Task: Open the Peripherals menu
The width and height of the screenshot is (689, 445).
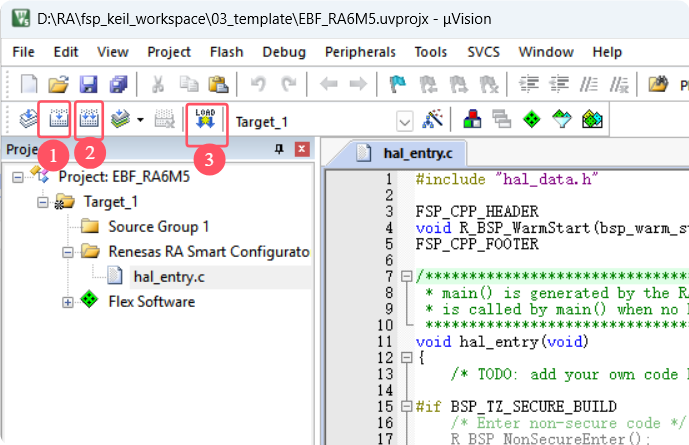Action: pos(360,52)
